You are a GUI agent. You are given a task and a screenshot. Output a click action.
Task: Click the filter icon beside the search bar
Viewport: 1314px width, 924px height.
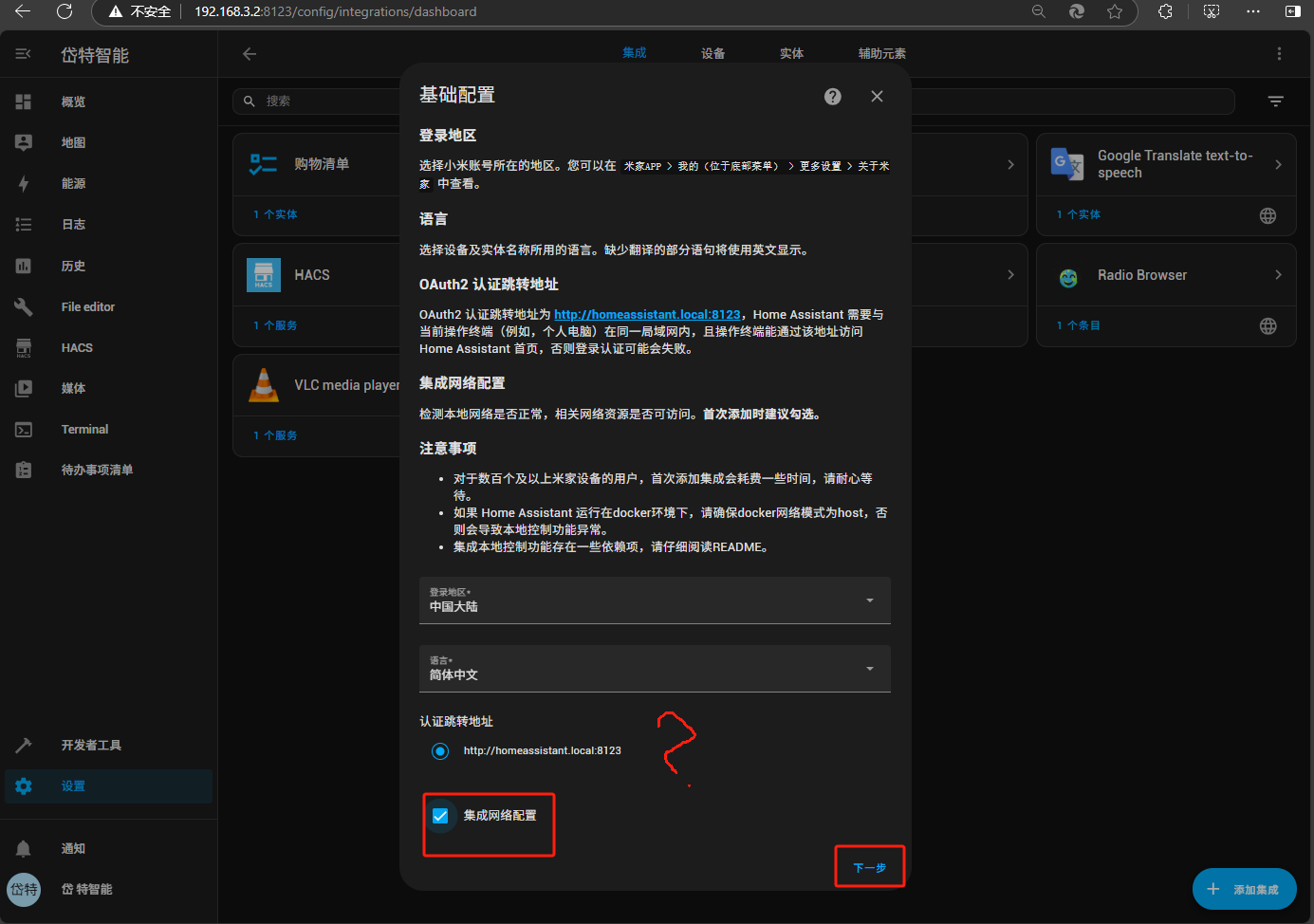[1275, 102]
